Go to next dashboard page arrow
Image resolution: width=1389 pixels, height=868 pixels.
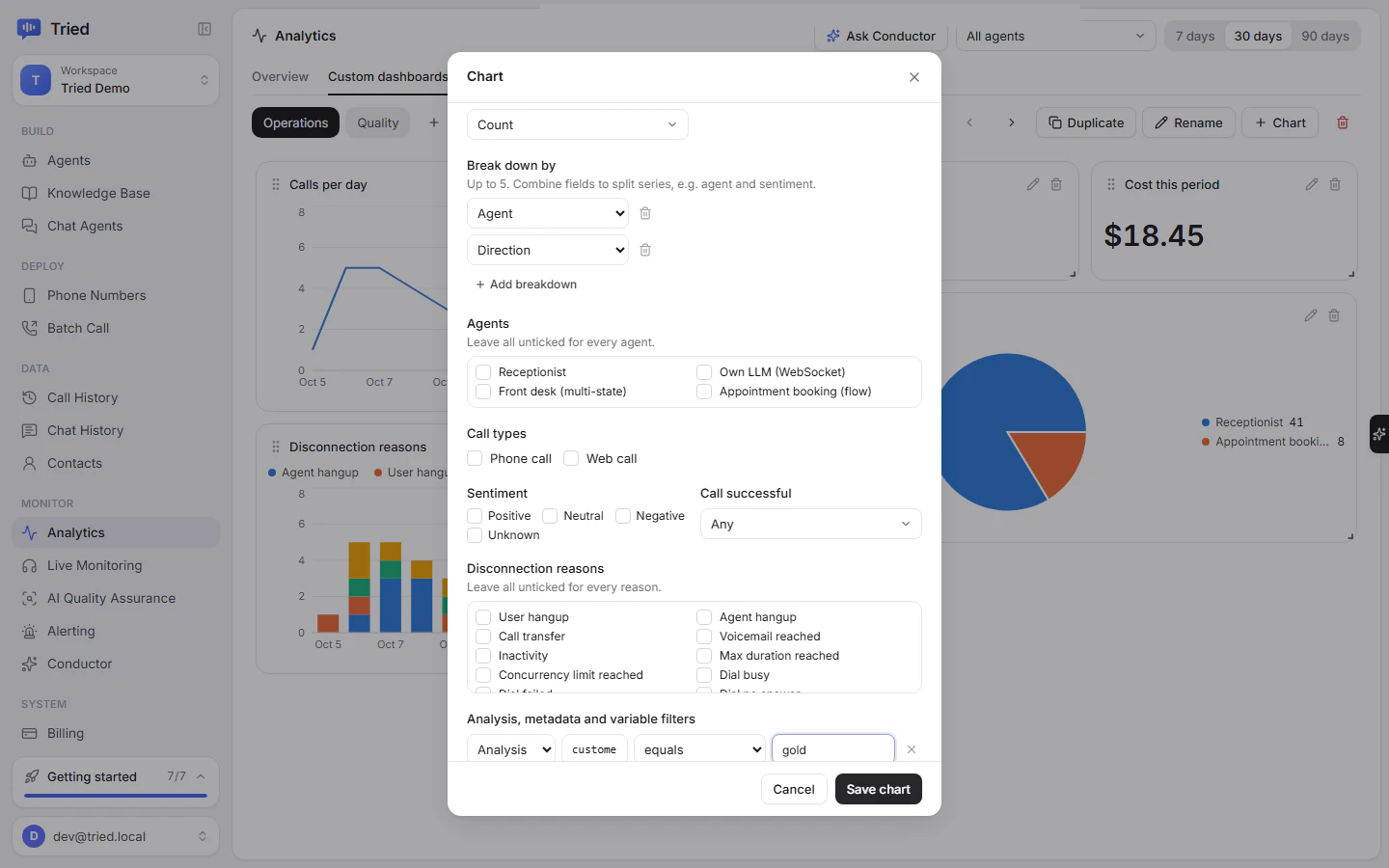pyautogui.click(x=1011, y=122)
